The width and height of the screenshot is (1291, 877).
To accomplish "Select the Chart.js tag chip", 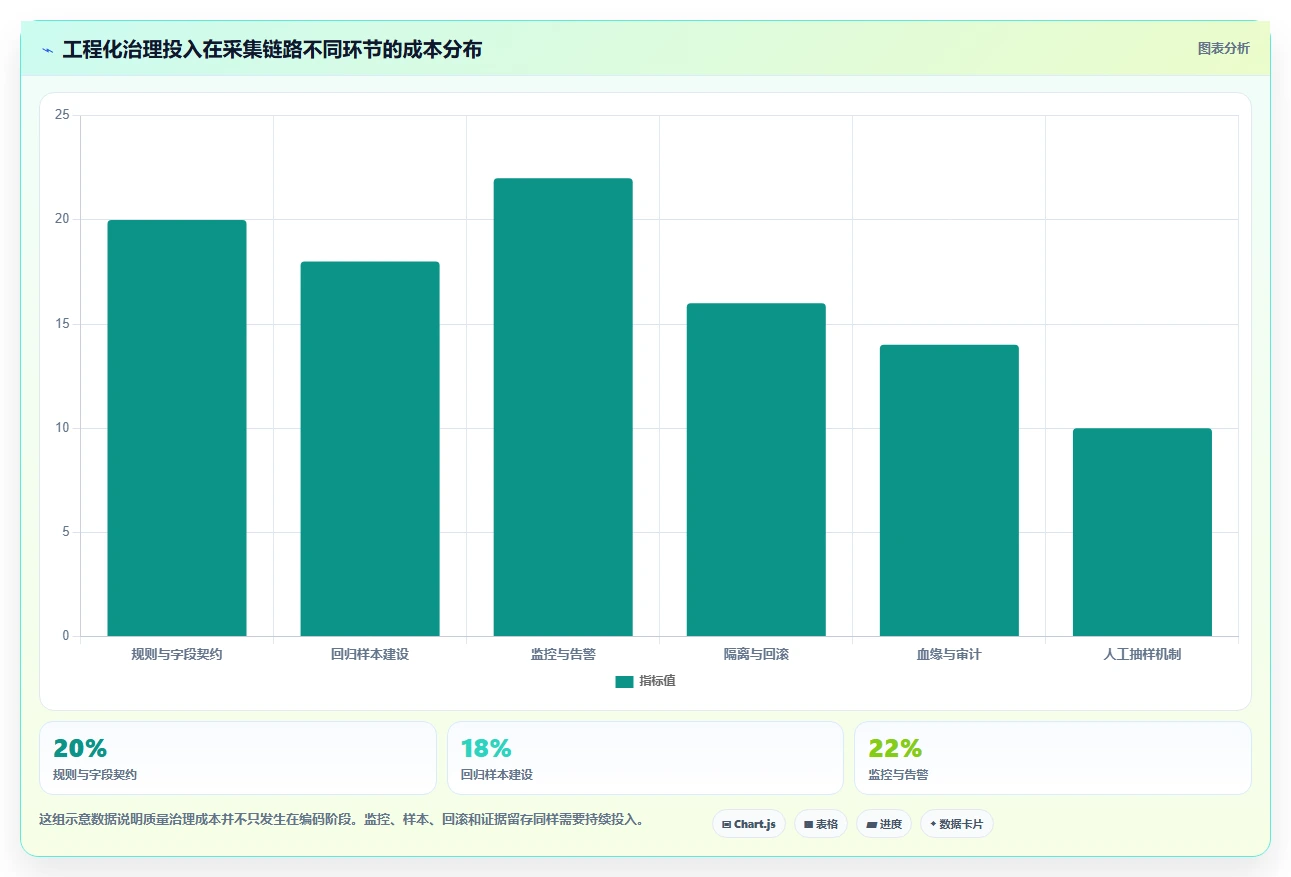I will (750, 824).
